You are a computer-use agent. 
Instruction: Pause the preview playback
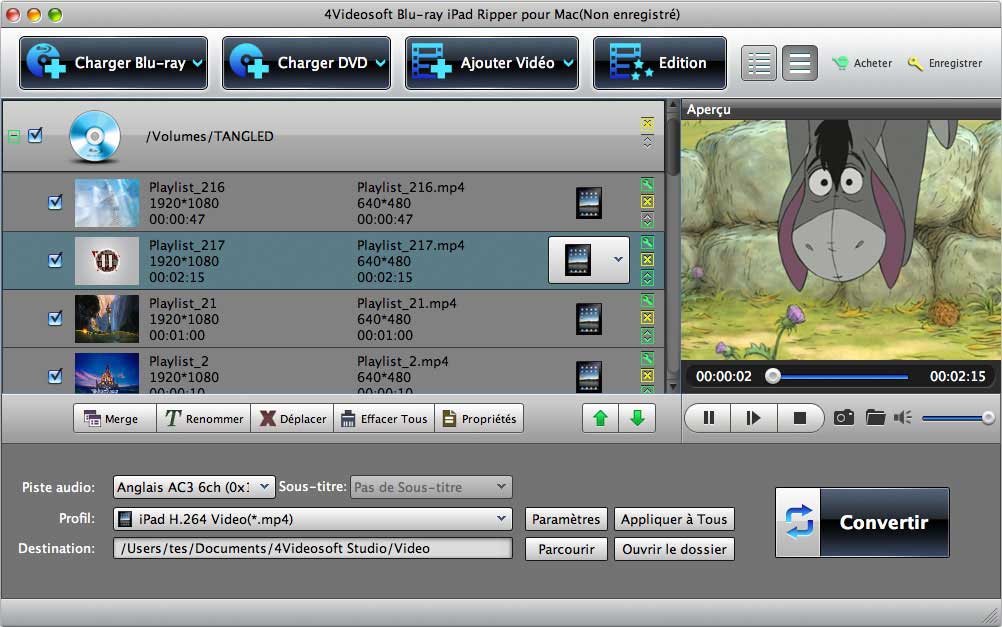coord(708,418)
